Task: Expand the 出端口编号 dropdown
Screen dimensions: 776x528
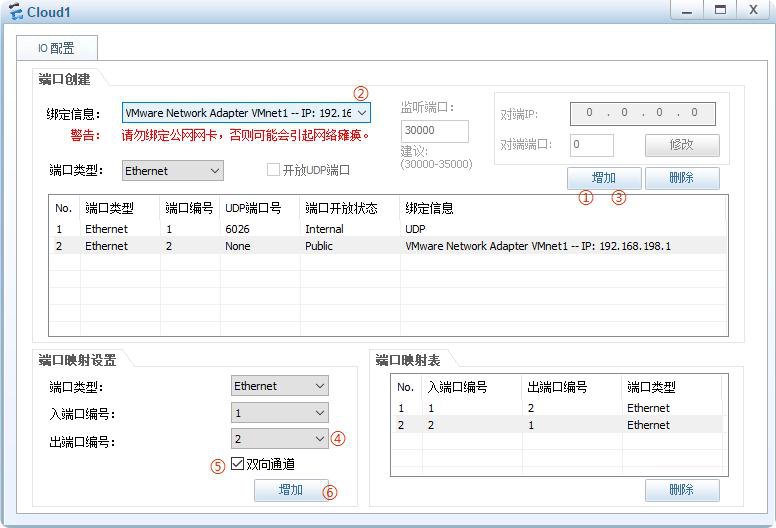Action: (x=279, y=439)
